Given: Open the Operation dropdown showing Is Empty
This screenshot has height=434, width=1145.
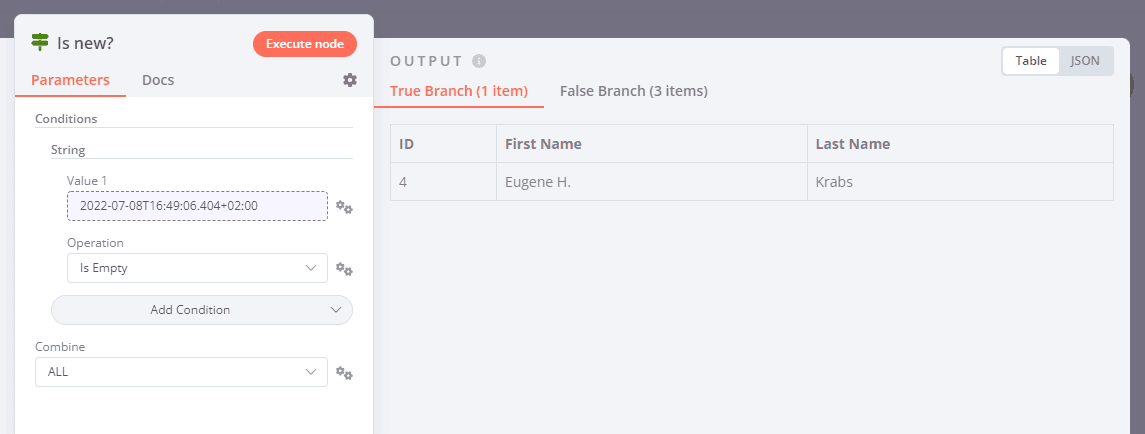Looking at the screenshot, I should 197,268.
